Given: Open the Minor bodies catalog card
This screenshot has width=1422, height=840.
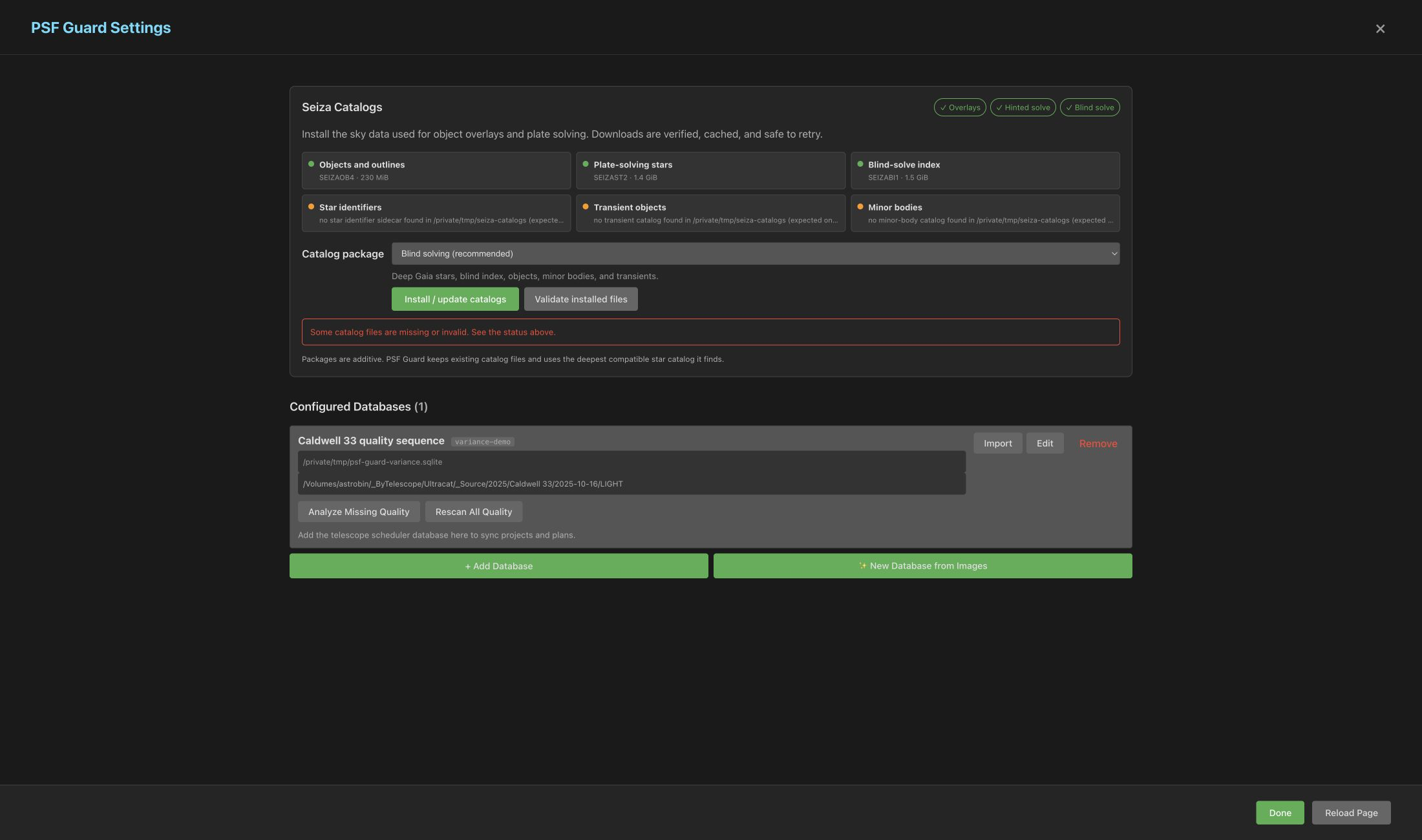Looking at the screenshot, I should (x=985, y=213).
